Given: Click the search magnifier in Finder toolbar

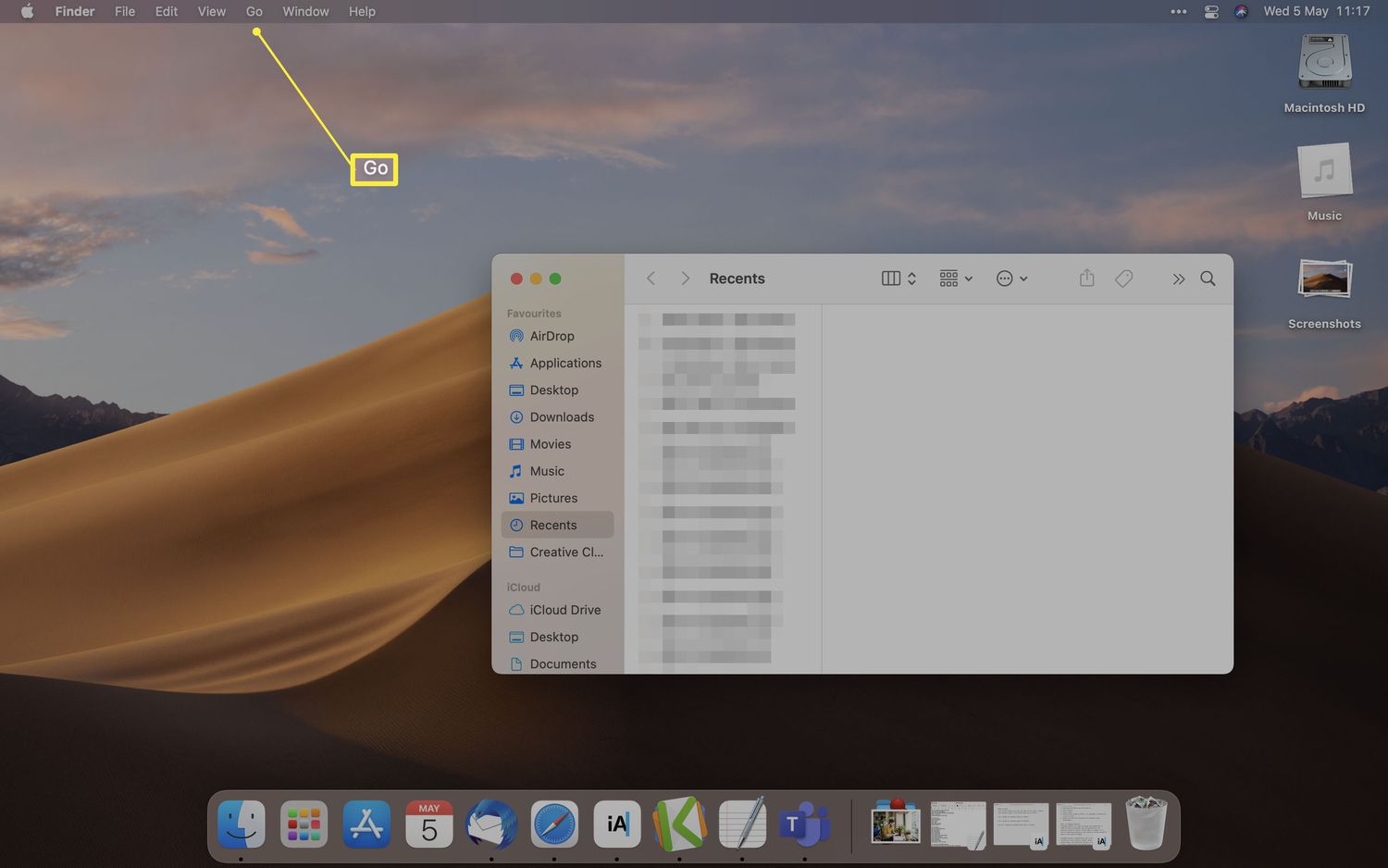Looking at the screenshot, I should coord(1208,279).
